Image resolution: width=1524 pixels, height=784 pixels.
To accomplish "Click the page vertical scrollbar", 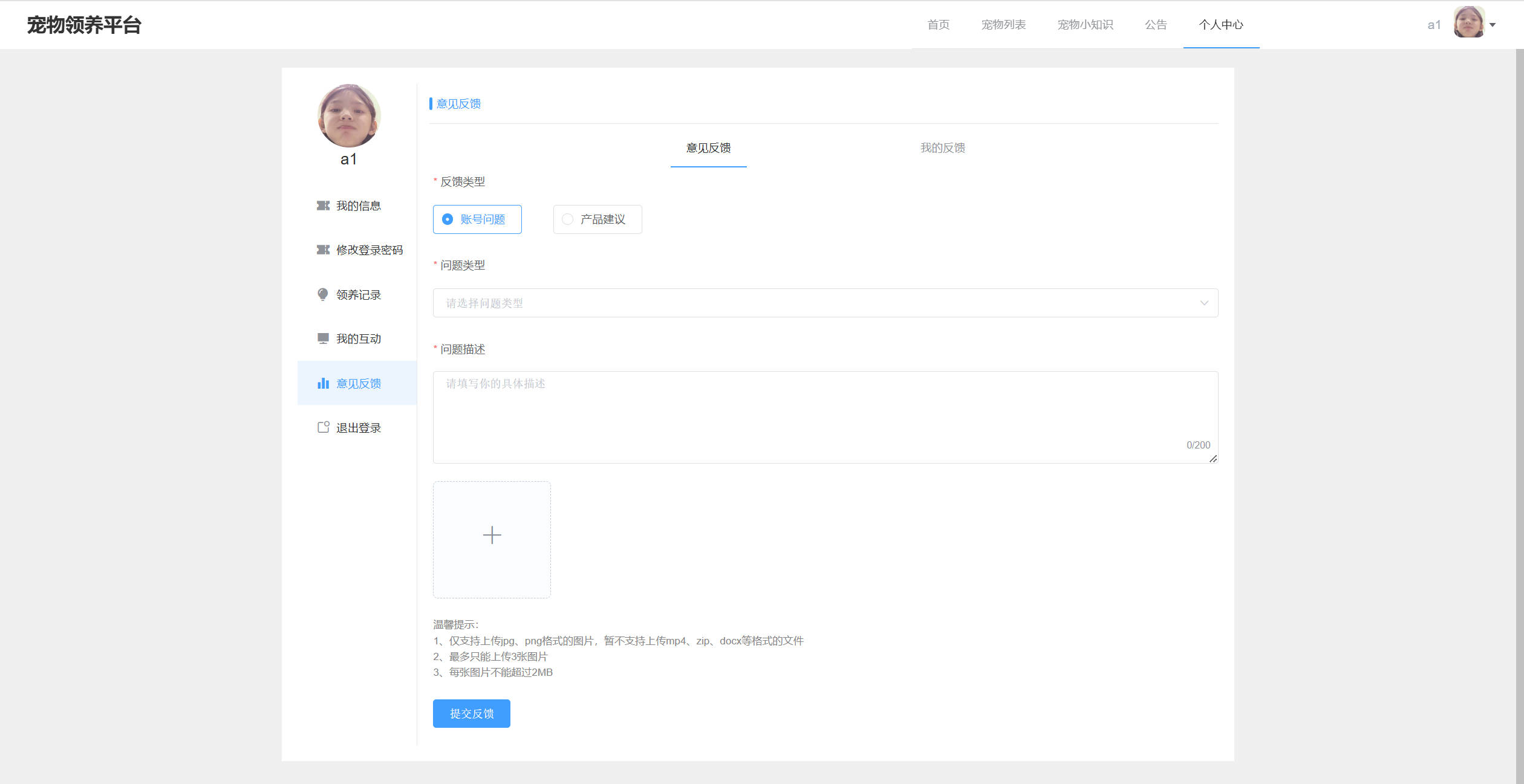I will [x=1519, y=416].
